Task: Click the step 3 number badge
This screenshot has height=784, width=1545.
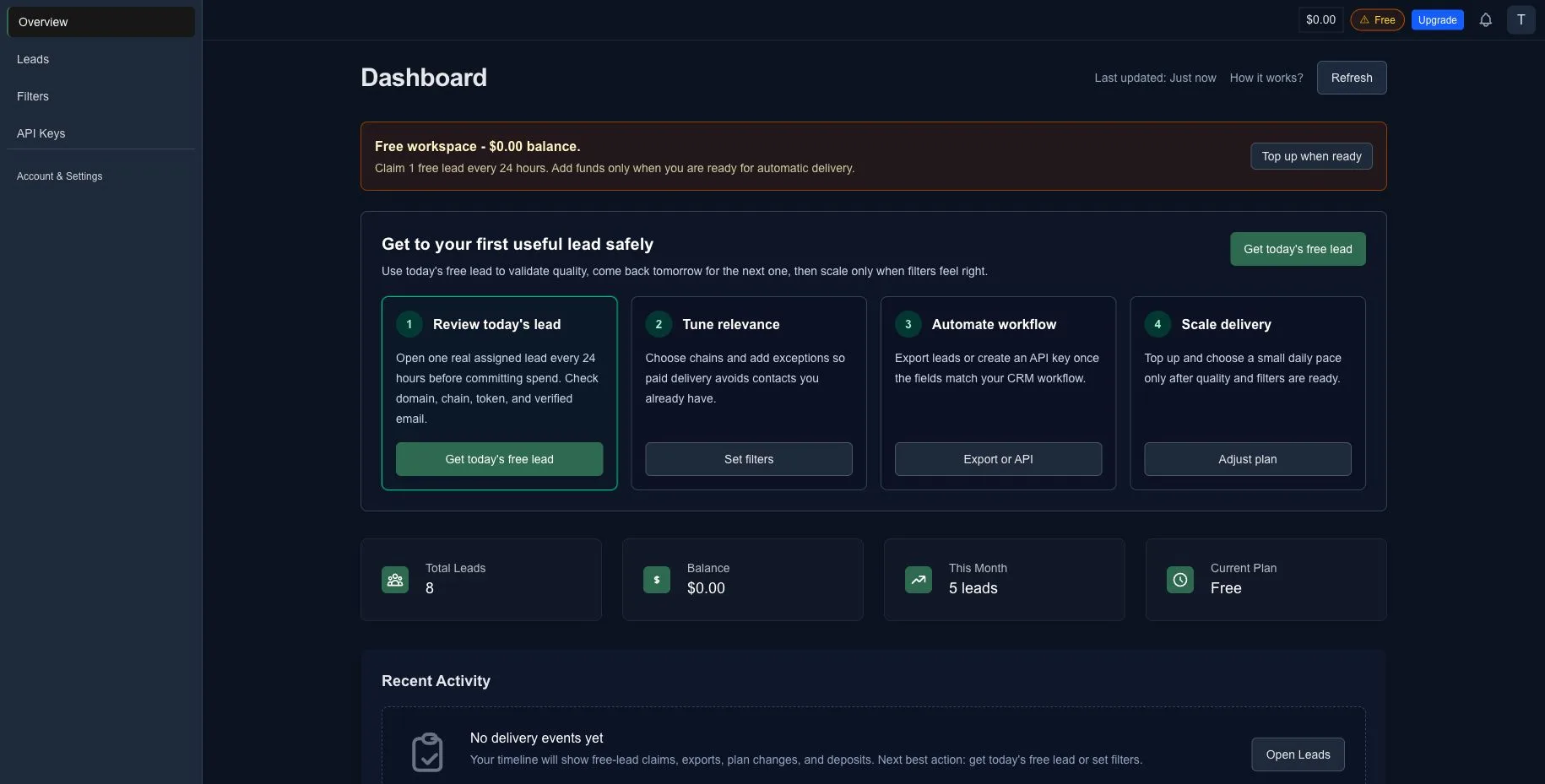Action: [908, 324]
